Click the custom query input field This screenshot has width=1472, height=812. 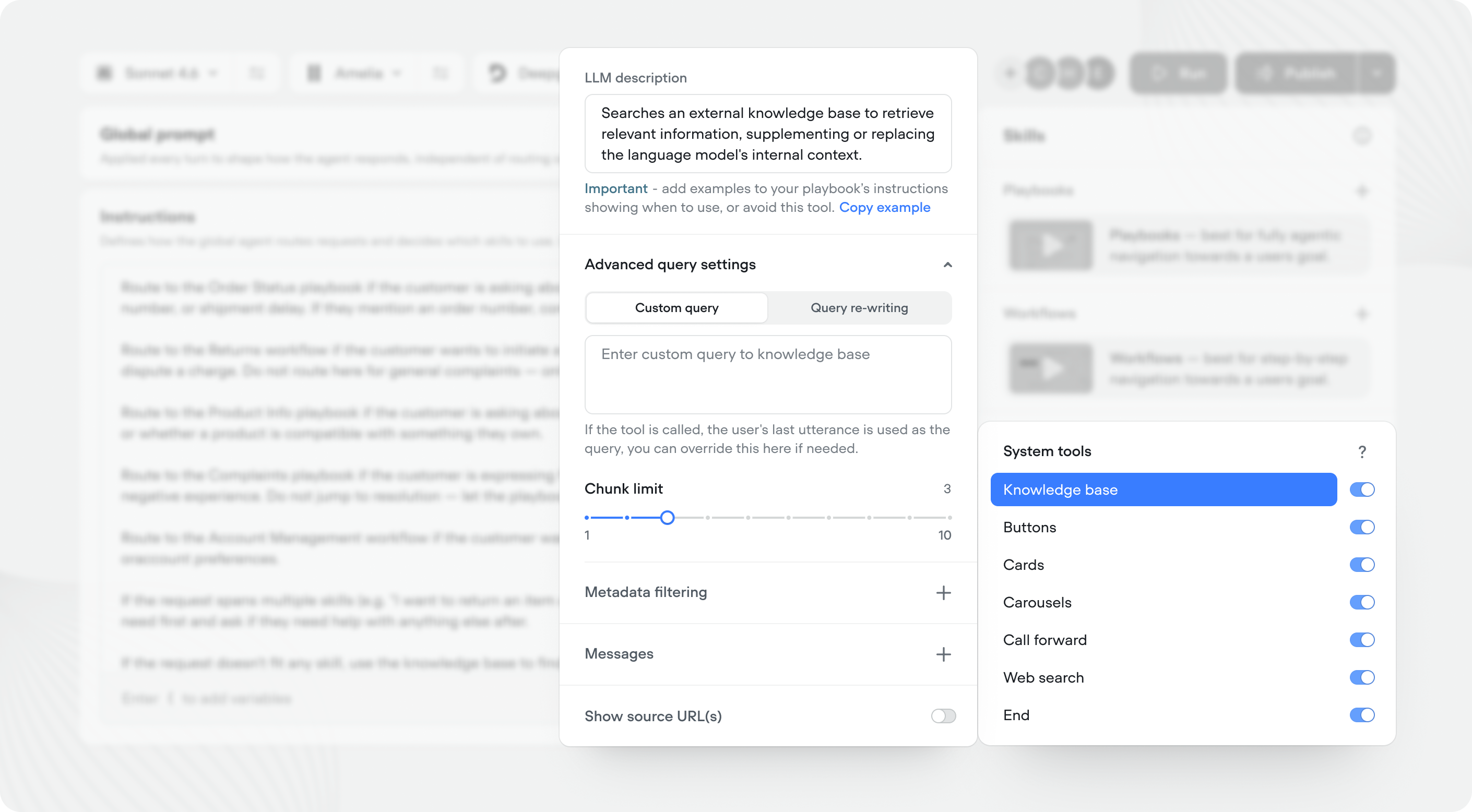(768, 374)
